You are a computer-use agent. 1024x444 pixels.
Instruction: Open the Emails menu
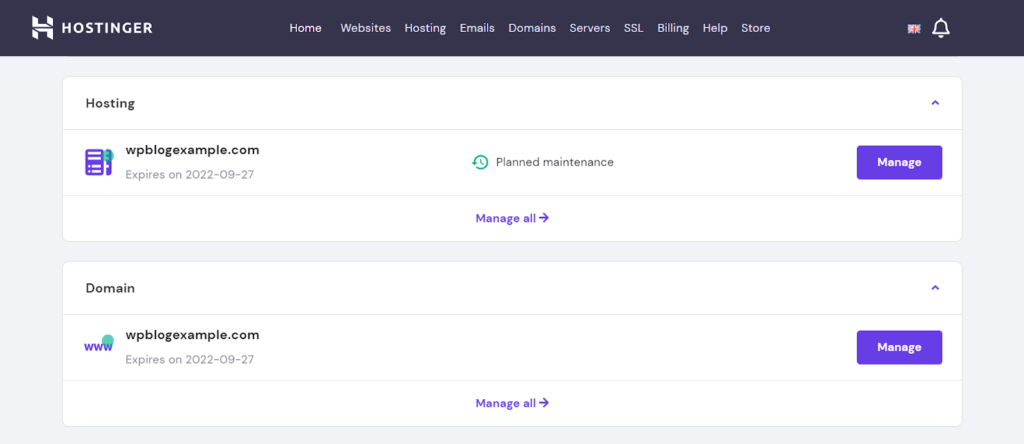[x=477, y=28]
